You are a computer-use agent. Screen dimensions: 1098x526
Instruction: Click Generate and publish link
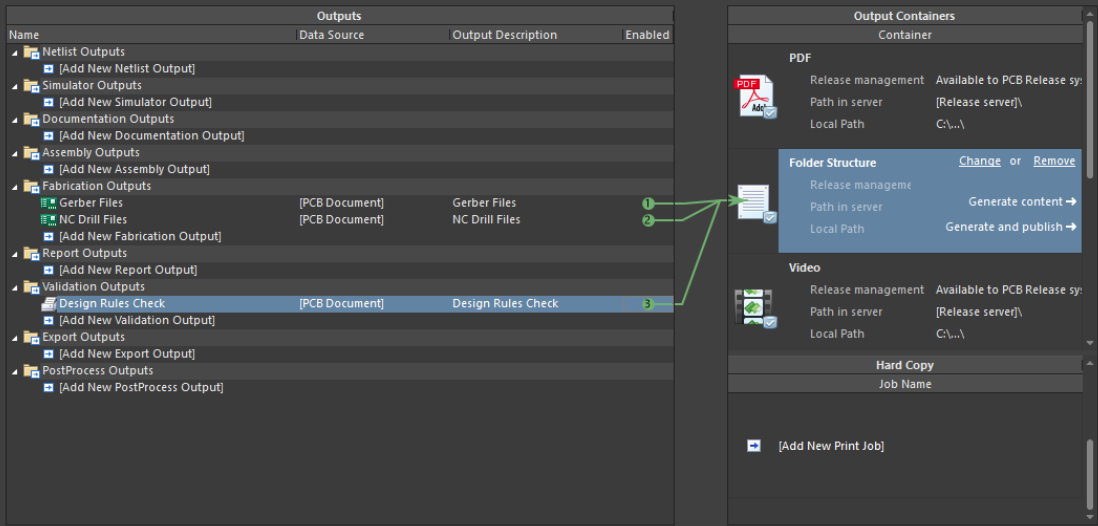[1010, 227]
